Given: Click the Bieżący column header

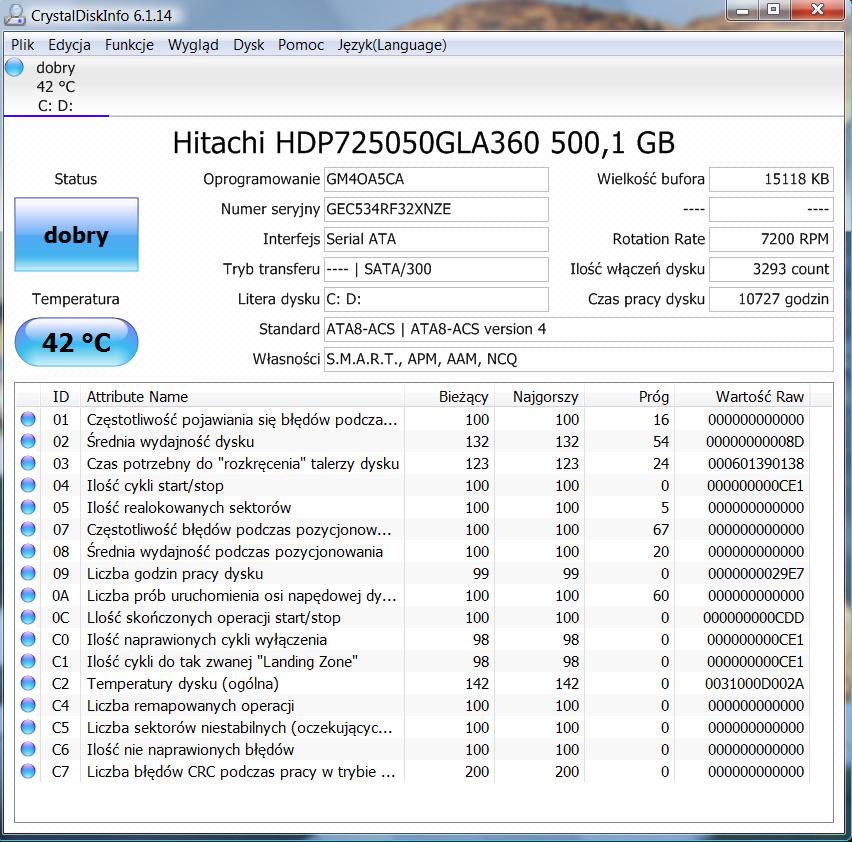Looking at the screenshot, I should coord(449,397).
